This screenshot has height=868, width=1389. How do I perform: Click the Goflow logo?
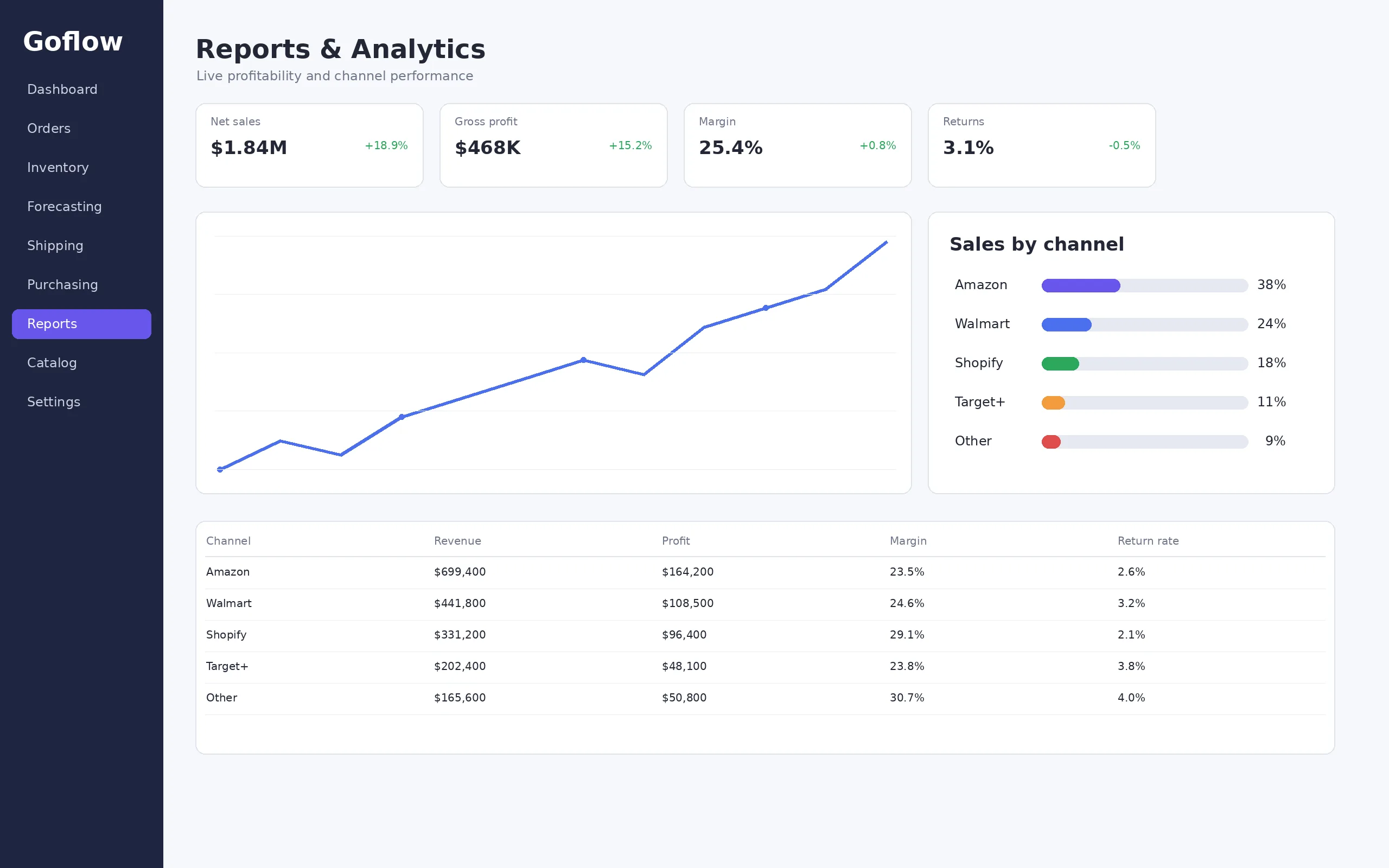73,41
